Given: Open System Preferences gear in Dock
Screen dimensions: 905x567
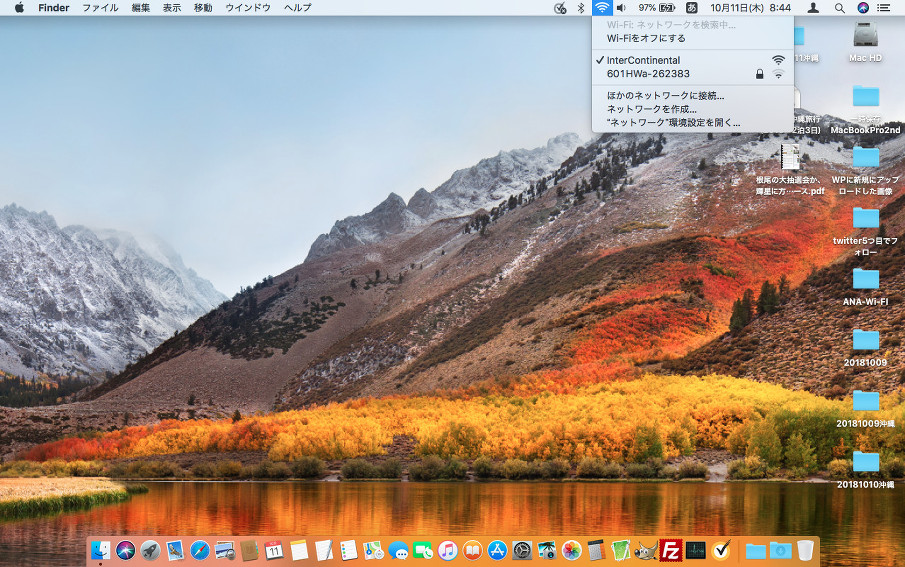Looking at the screenshot, I should [522, 550].
